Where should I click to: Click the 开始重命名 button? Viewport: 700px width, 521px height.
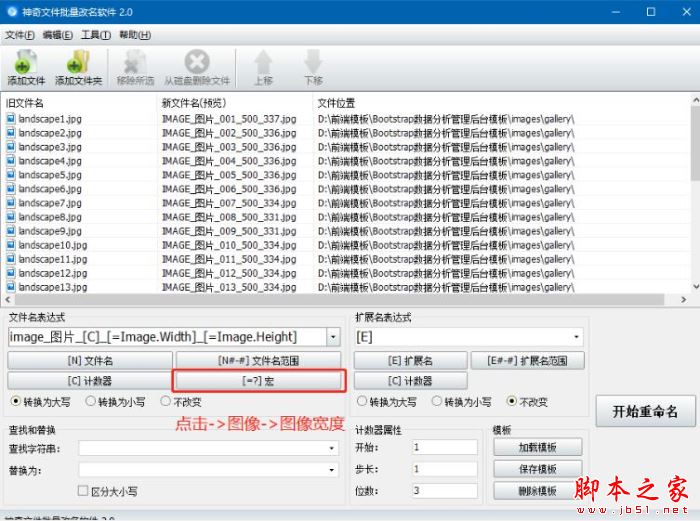click(645, 411)
